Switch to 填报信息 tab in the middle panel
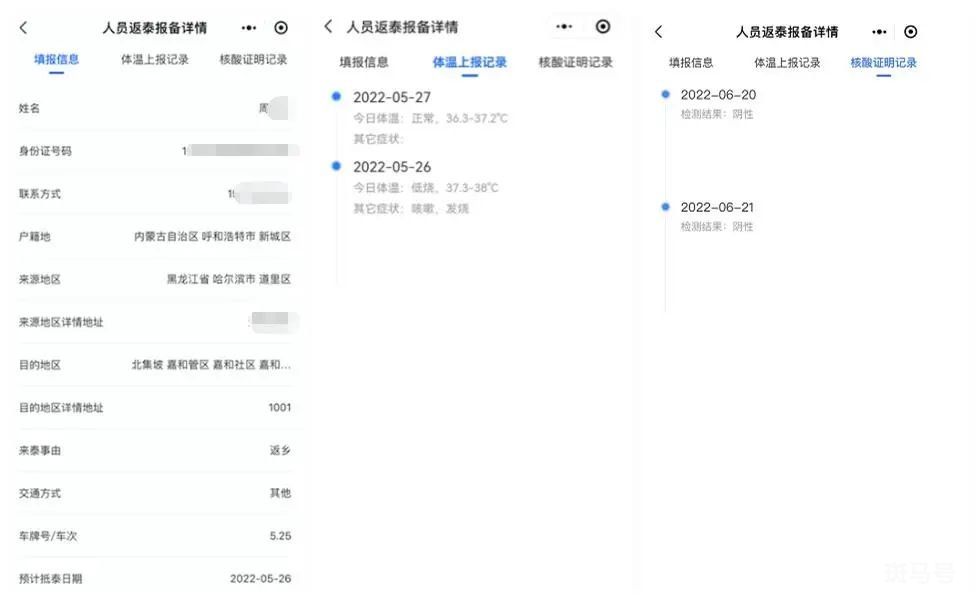Viewport: 979px width, 602px height. (x=364, y=62)
